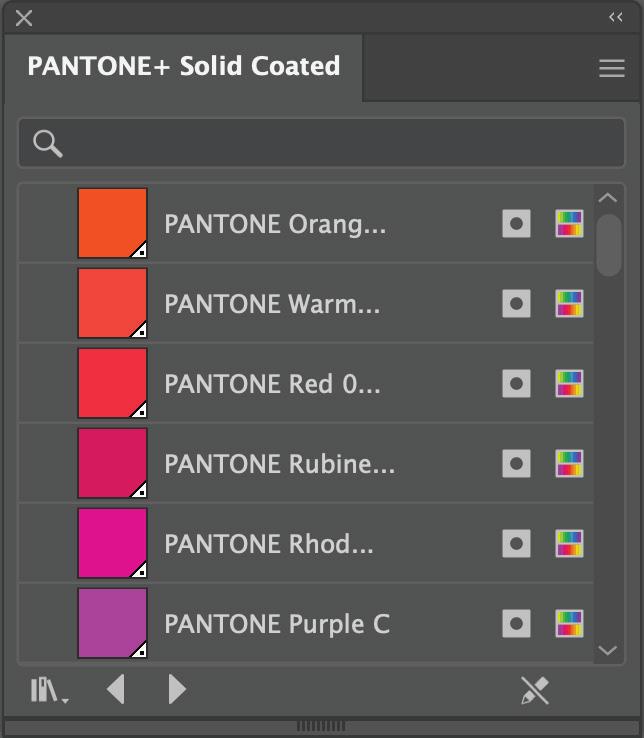Viewport: 644px width, 738px height.
Task: Open the panel hamburger menu
Action: coord(611,68)
